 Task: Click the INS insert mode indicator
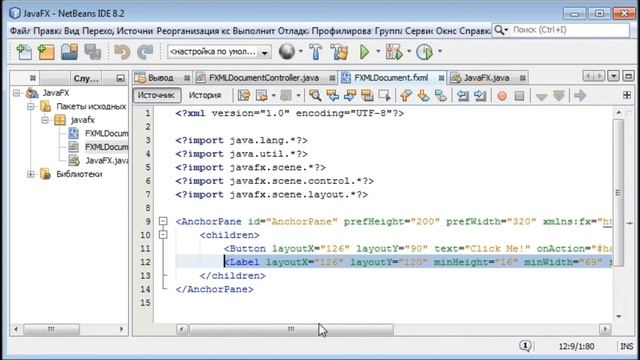point(627,346)
